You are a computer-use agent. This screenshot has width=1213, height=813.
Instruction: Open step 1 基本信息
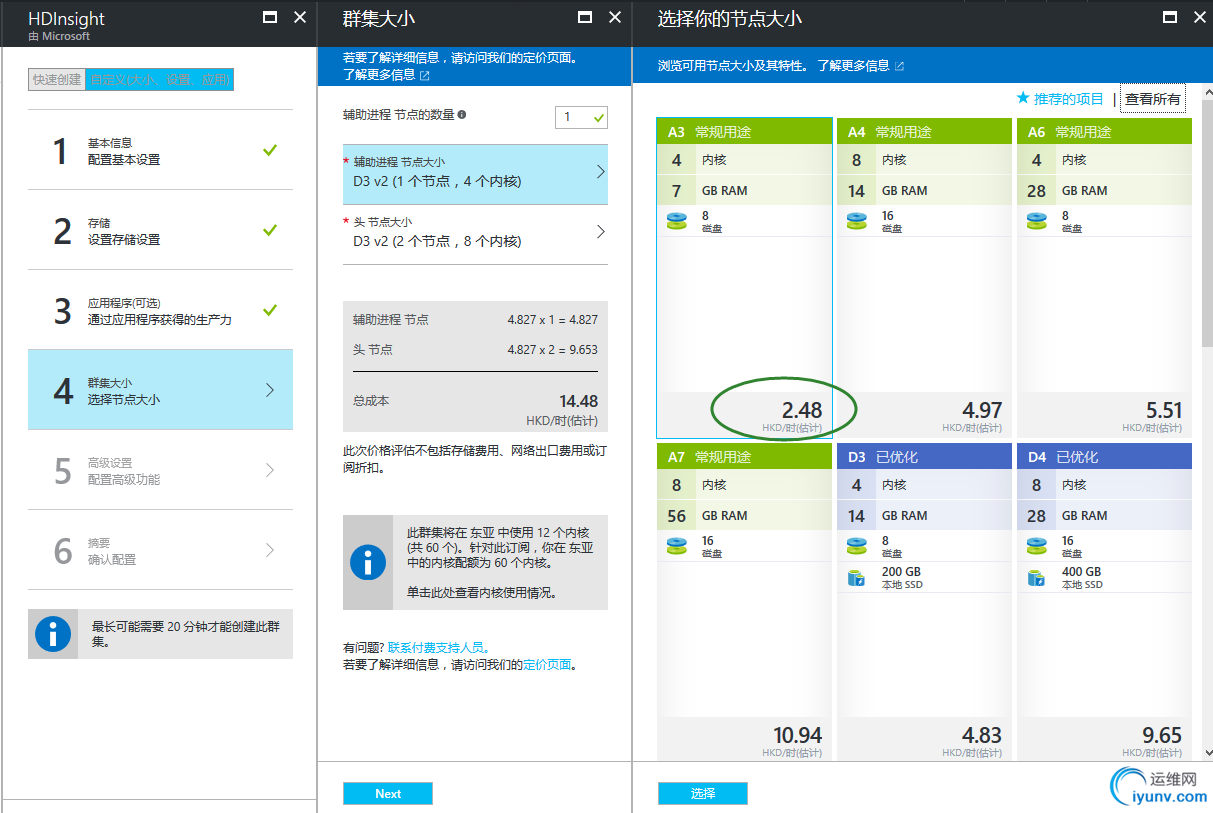160,150
